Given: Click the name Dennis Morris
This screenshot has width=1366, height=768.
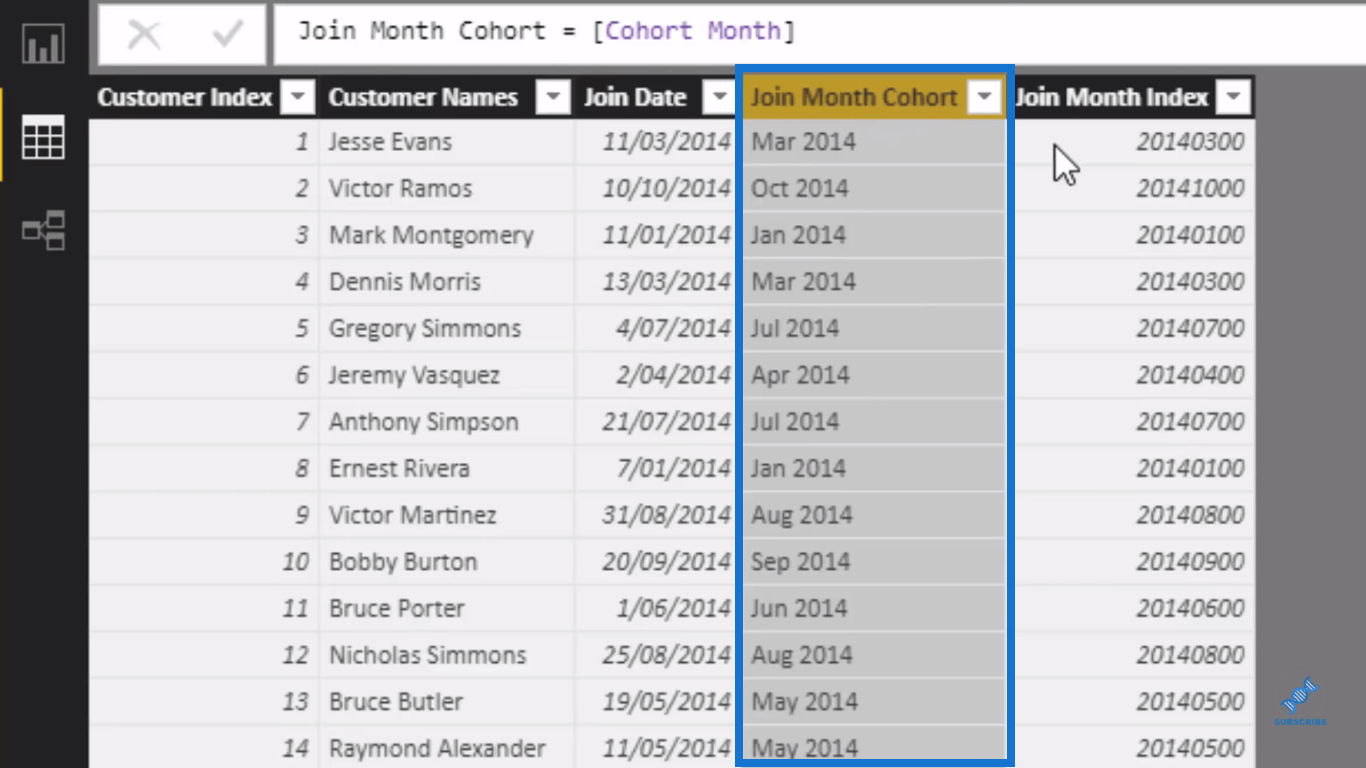Looking at the screenshot, I should click(x=405, y=282).
